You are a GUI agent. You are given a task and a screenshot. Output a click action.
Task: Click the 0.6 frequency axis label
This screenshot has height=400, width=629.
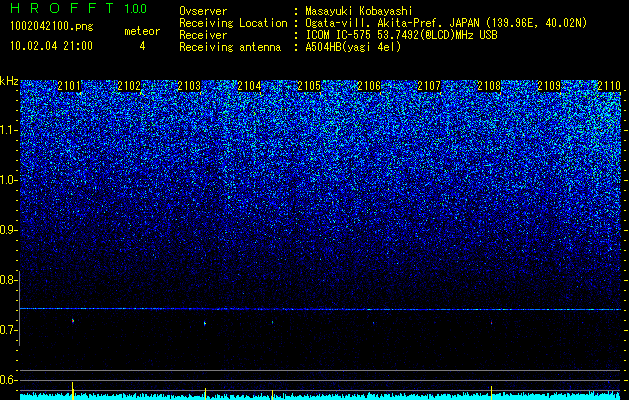point(7,380)
